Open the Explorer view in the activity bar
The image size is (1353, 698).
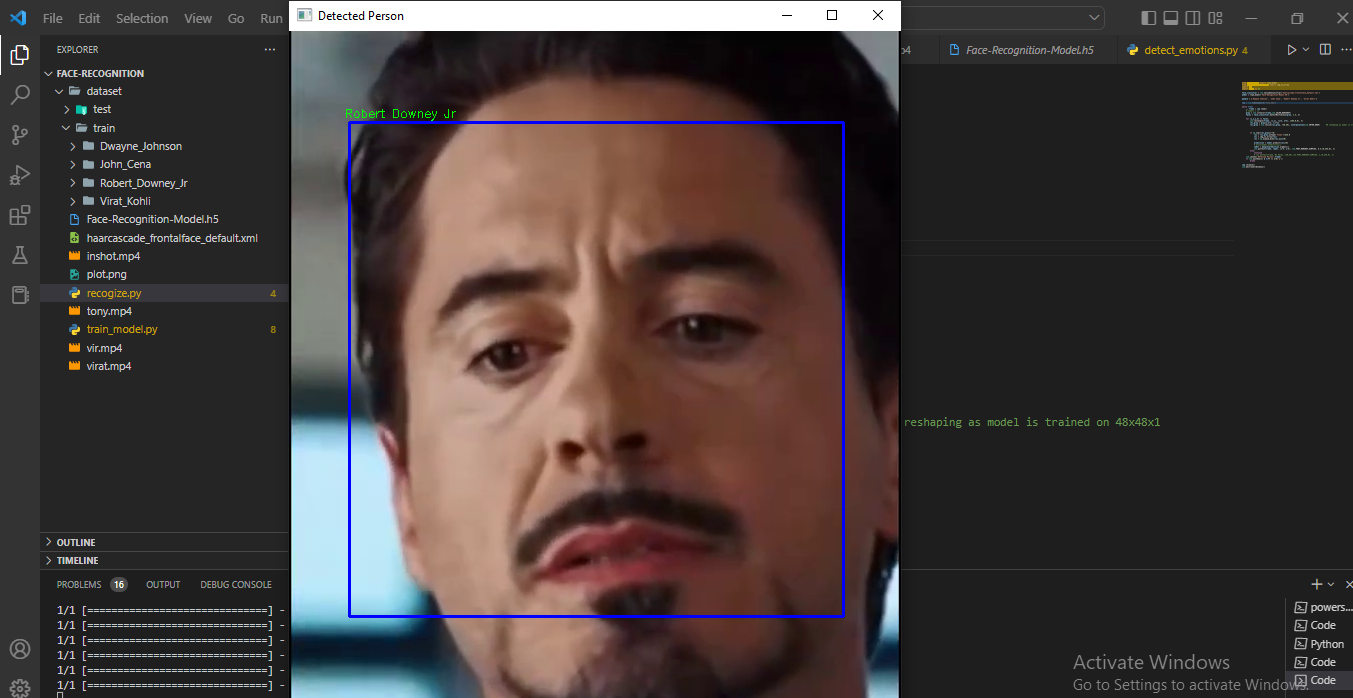pos(20,55)
